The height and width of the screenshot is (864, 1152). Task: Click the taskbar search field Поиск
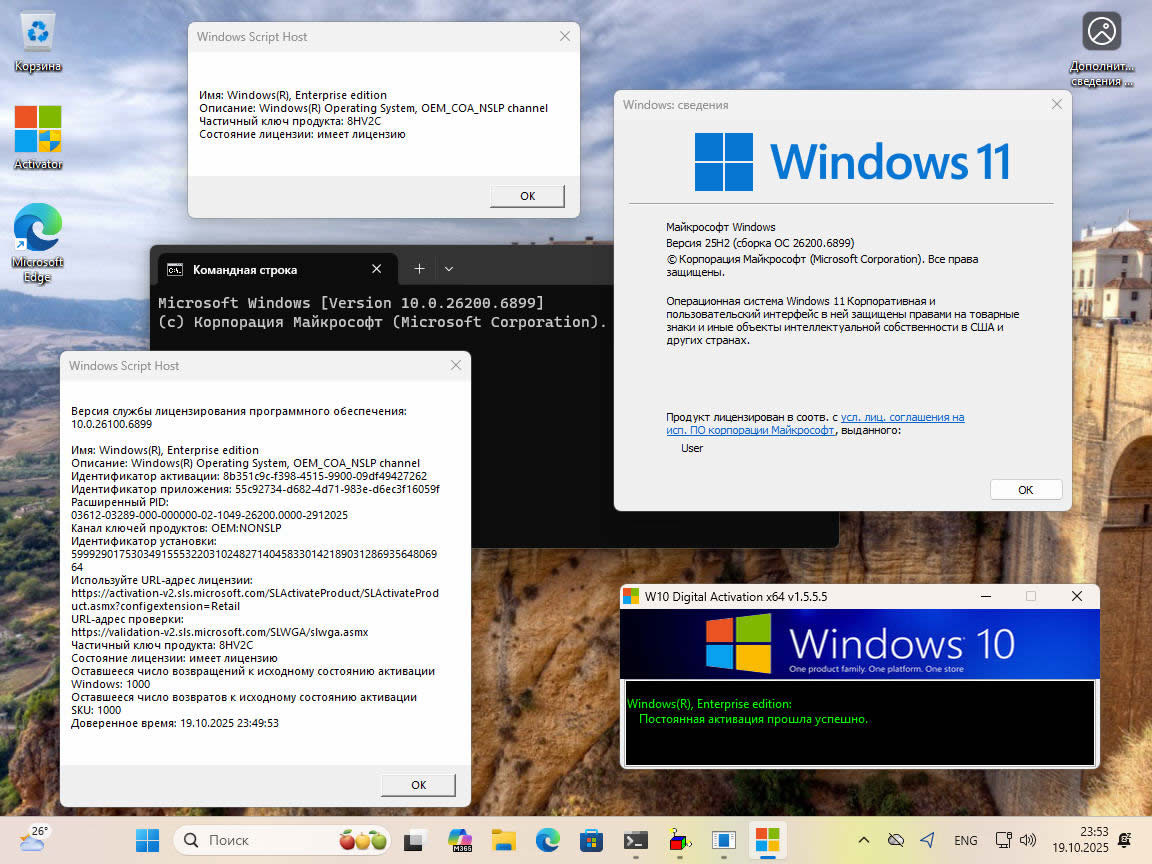(x=282, y=840)
